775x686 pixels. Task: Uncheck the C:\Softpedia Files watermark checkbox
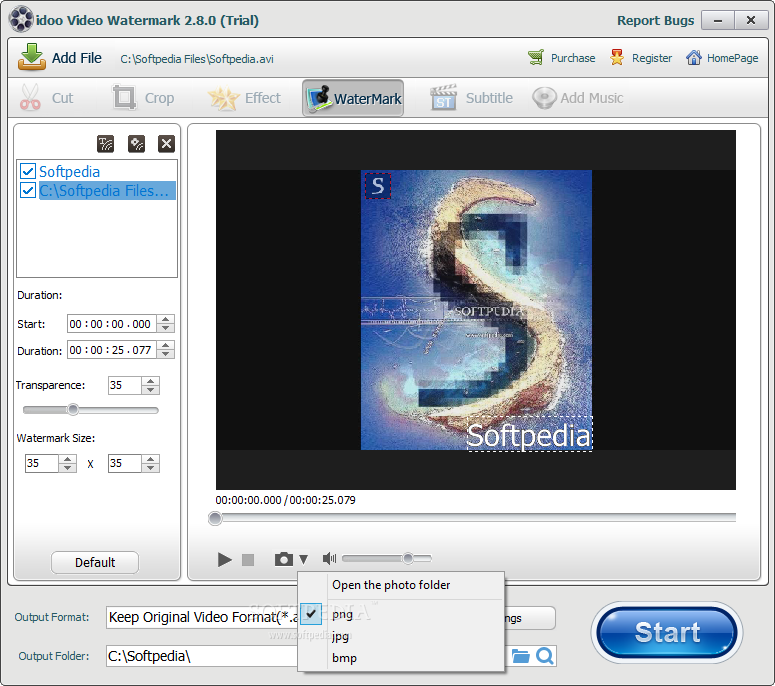pyautogui.click(x=28, y=190)
